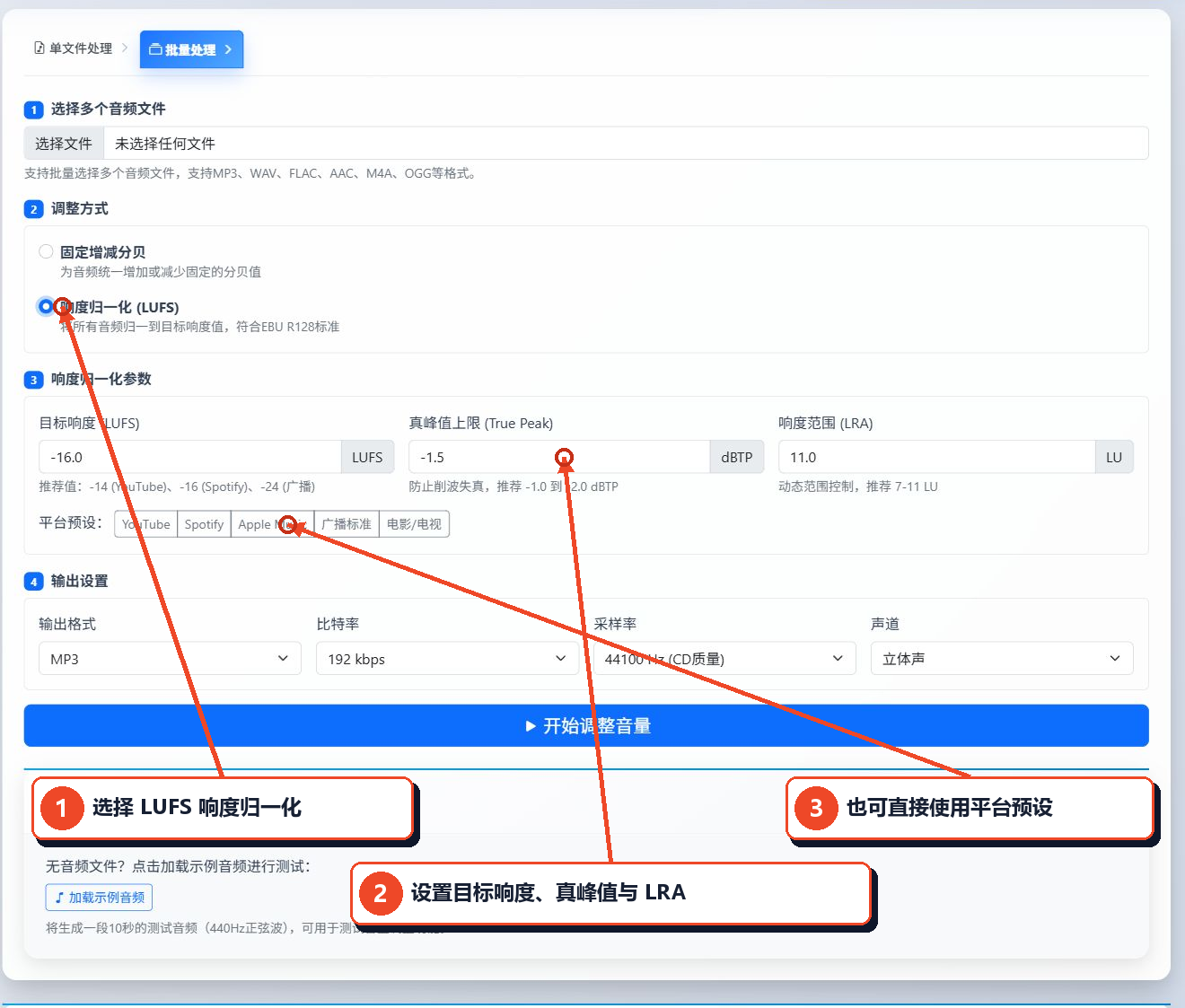Click the 输出设置 section heading
1185x1008 pixels.
click(79, 581)
